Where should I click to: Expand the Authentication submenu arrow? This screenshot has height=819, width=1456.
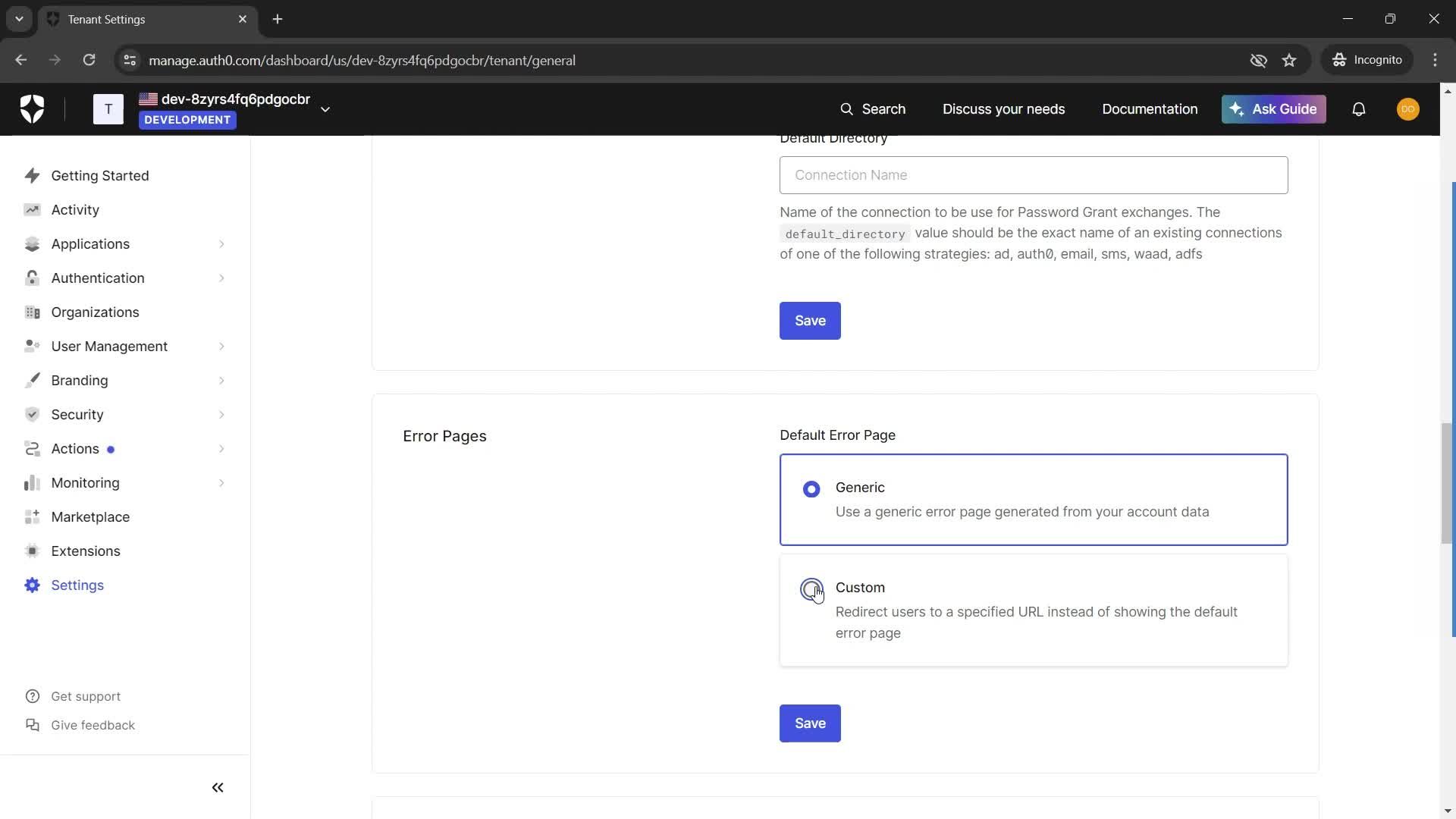coord(221,278)
